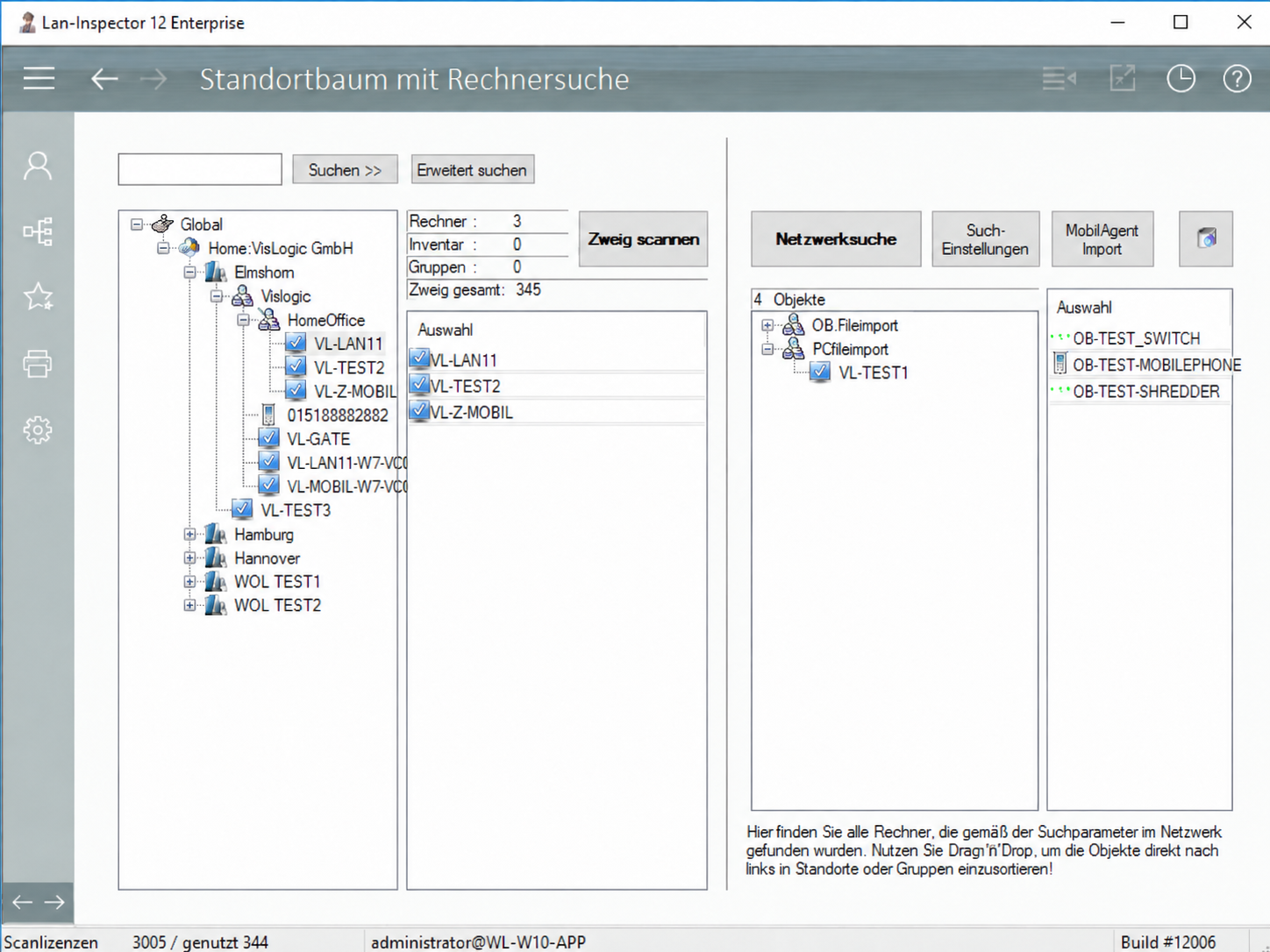This screenshot has height=952, width=1270.
Task: Toggle VL-TEST3 checkbox in tree
Action: click(243, 509)
